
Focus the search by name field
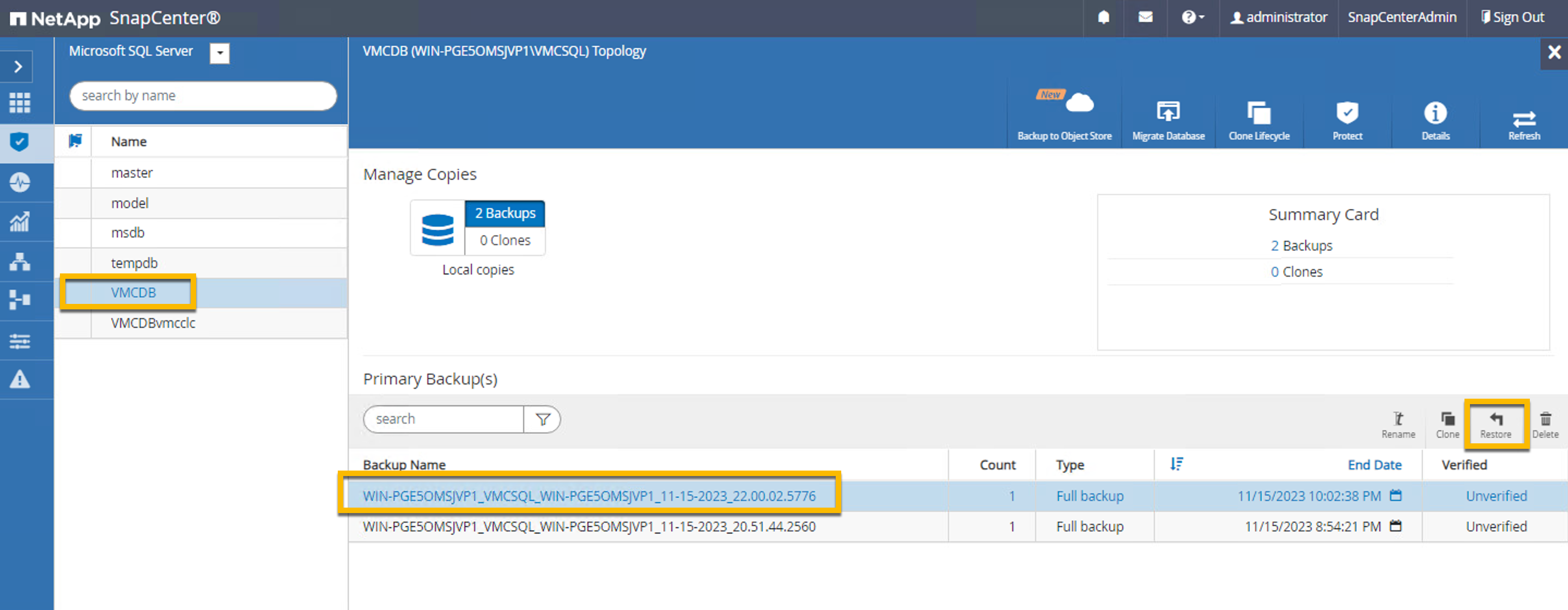click(x=203, y=95)
